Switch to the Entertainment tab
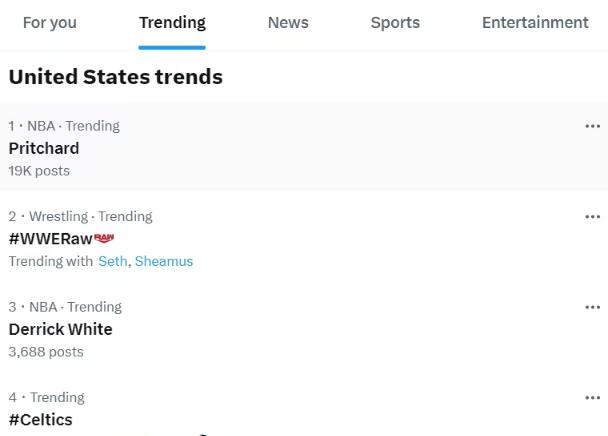The image size is (608, 436). (x=535, y=22)
